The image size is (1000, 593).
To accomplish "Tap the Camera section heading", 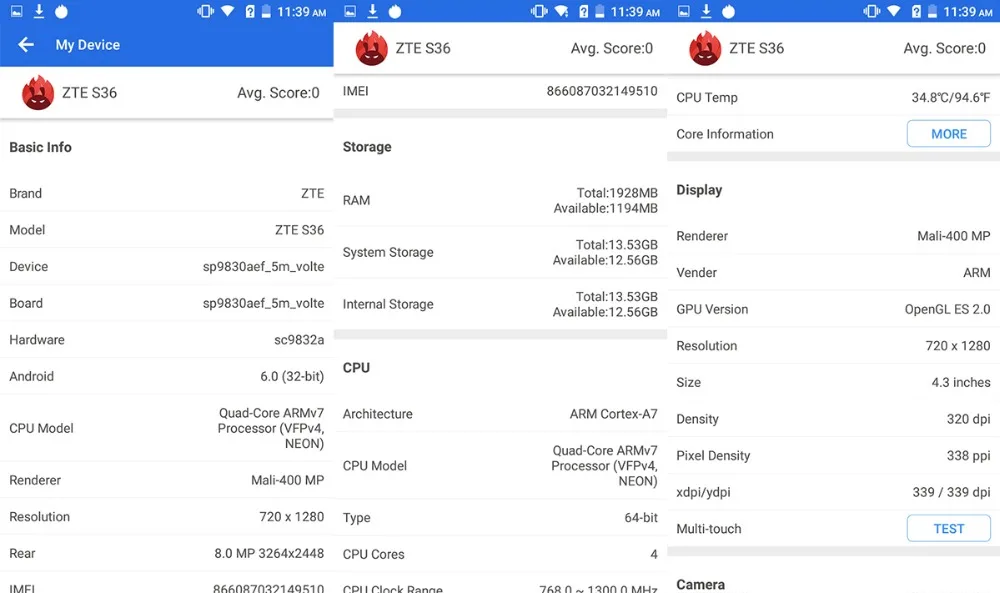I will 700,584.
